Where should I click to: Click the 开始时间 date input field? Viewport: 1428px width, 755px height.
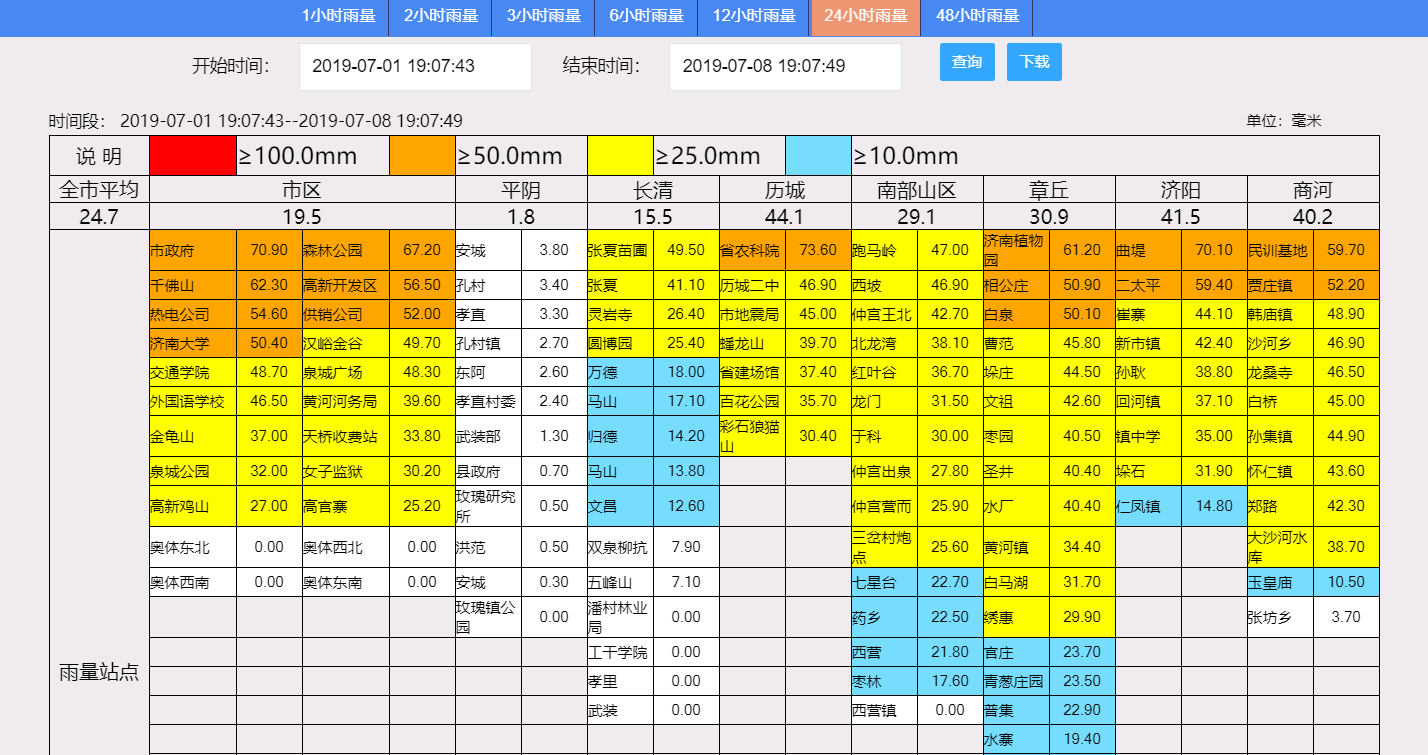pos(415,66)
